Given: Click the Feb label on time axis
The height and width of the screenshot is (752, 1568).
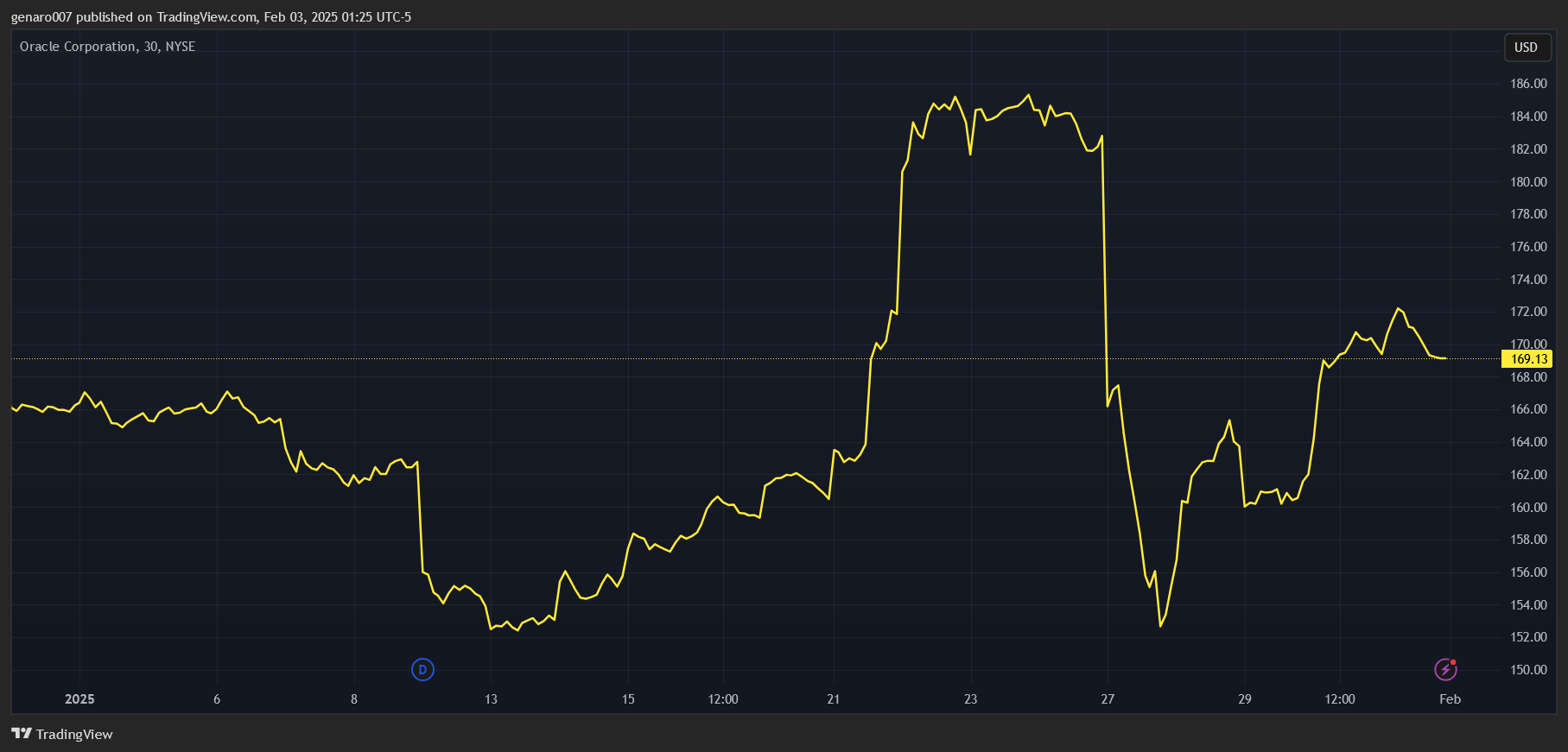Looking at the screenshot, I should 1451,699.
